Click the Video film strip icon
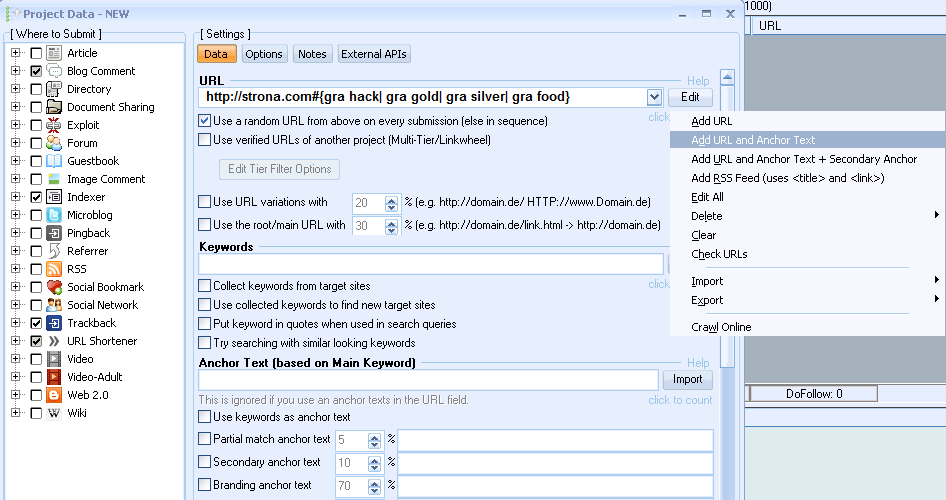 click(x=54, y=359)
